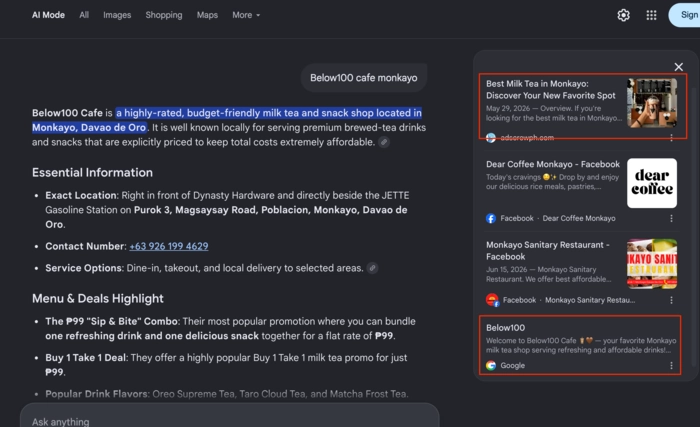
Task: Click the sources panel scrollbar
Action: click(x=694, y=226)
